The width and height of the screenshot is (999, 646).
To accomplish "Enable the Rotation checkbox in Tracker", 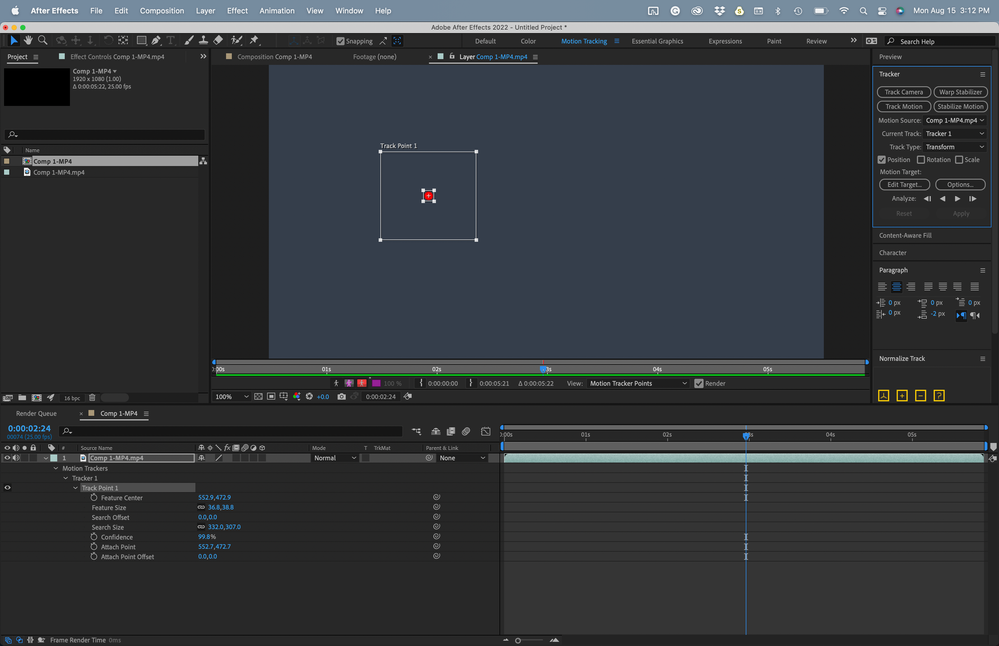I will tap(921, 160).
